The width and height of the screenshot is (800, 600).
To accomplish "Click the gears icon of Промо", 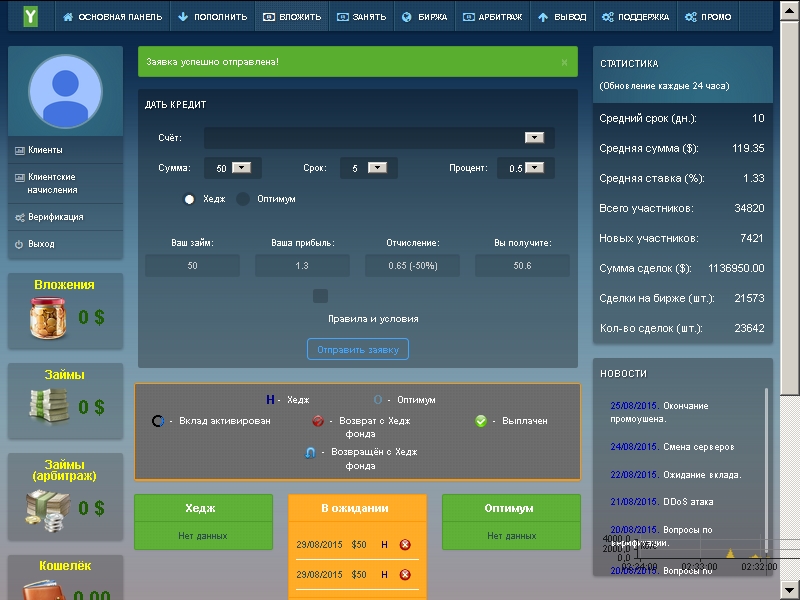I will (691, 17).
